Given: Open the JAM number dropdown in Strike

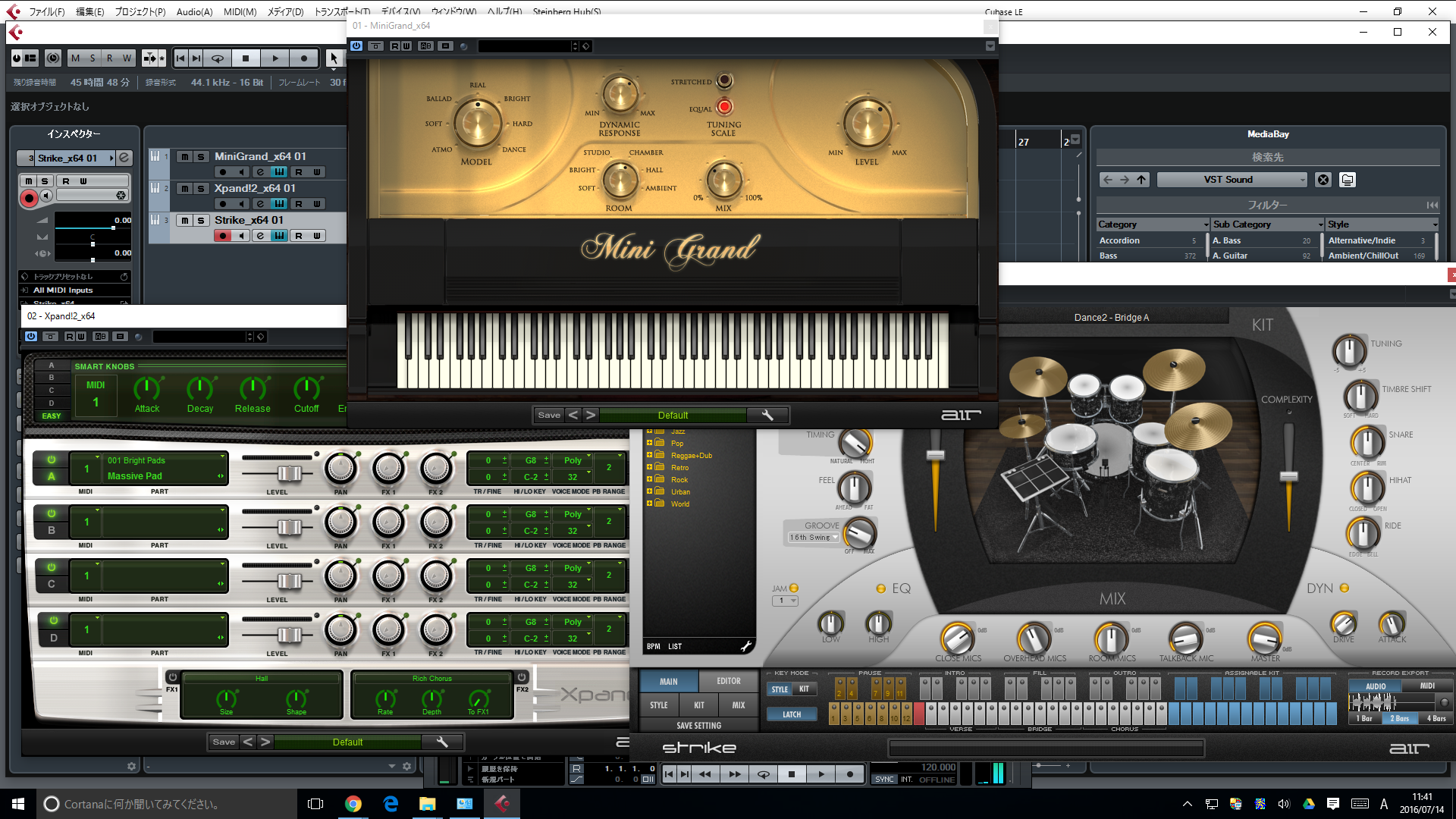Looking at the screenshot, I should point(785,601).
